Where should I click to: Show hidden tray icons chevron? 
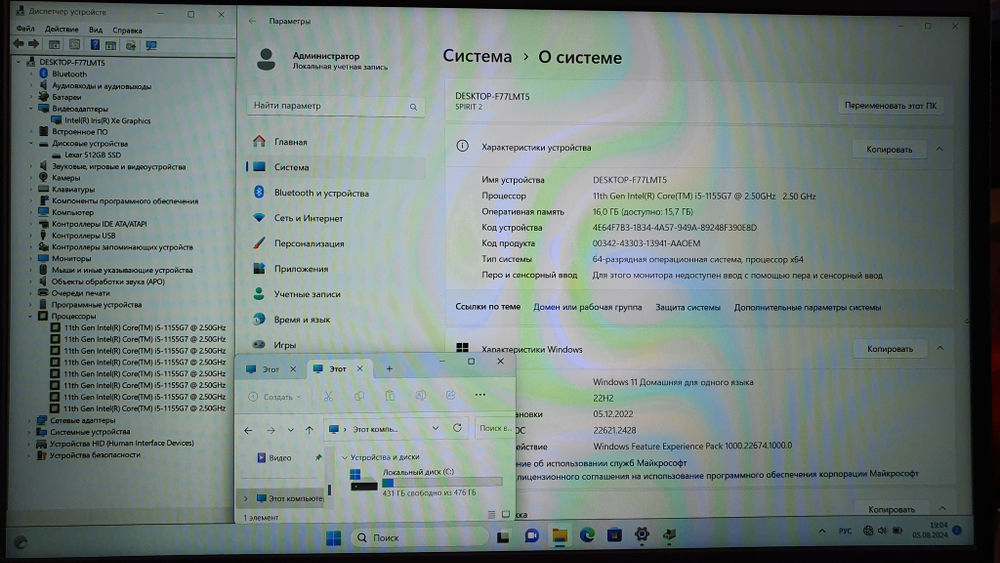822,530
